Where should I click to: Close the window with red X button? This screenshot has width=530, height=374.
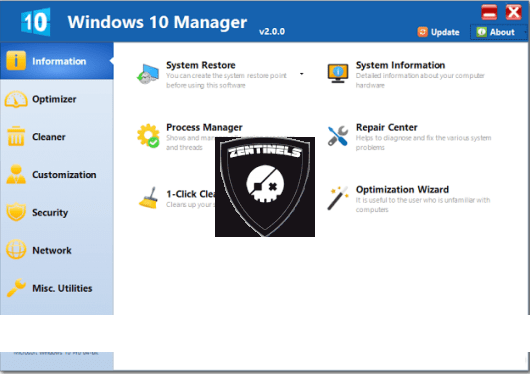(513, 13)
